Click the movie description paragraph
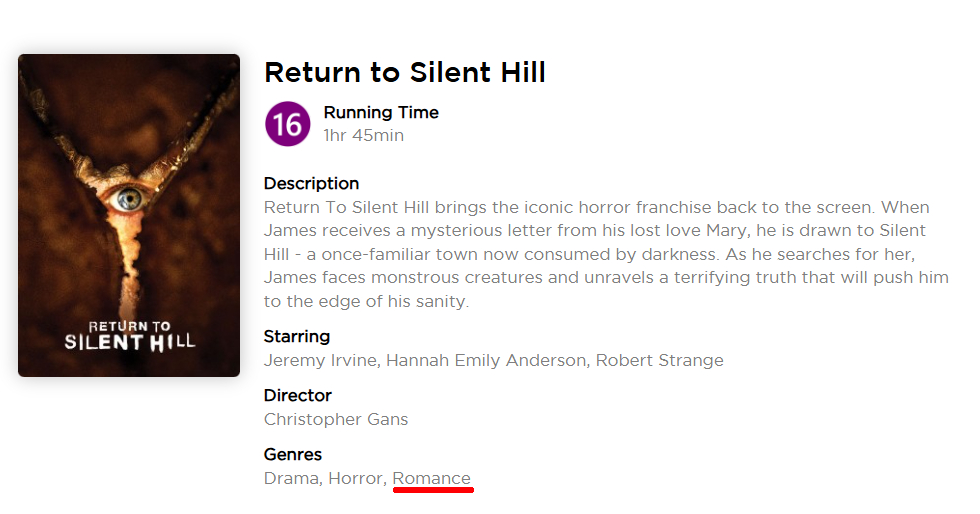 click(x=605, y=254)
